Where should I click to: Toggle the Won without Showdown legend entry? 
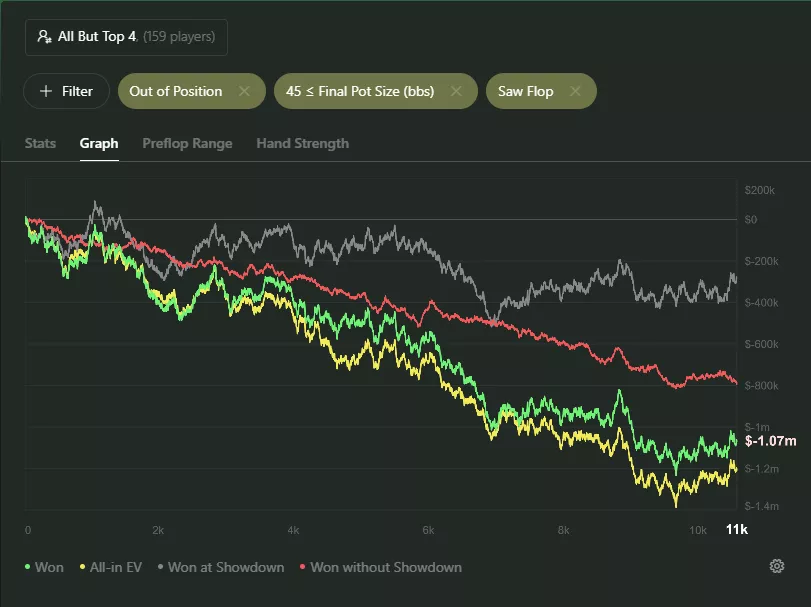[381, 567]
